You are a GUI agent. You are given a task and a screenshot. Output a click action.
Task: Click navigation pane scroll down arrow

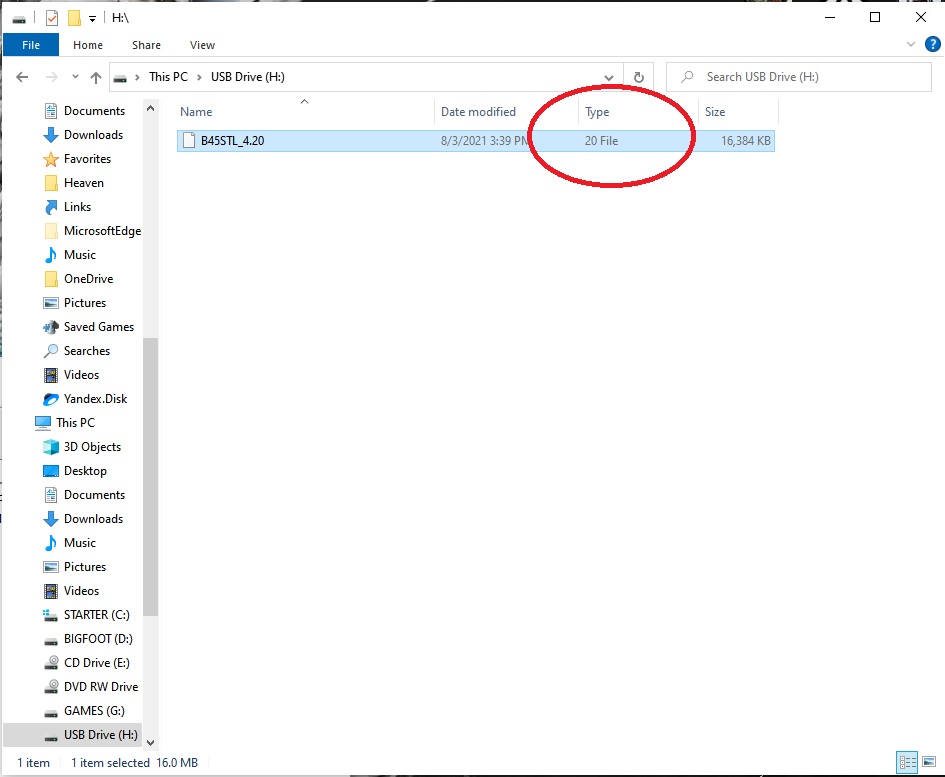pyautogui.click(x=151, y=743)
